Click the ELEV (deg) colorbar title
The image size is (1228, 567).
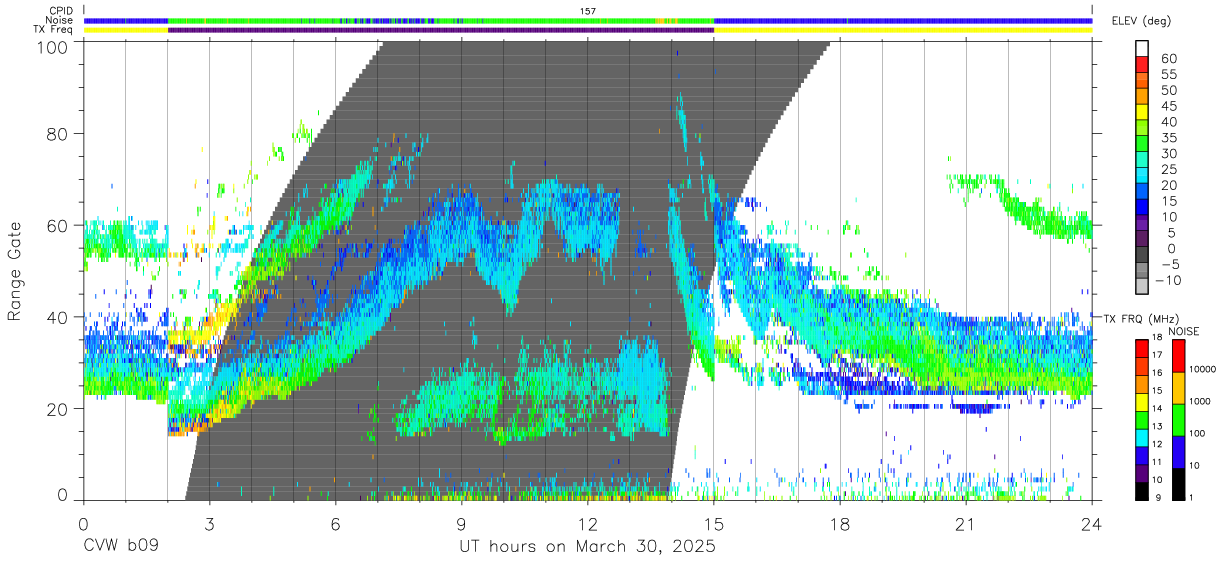pyautogui.click(x=1143, y=21)
